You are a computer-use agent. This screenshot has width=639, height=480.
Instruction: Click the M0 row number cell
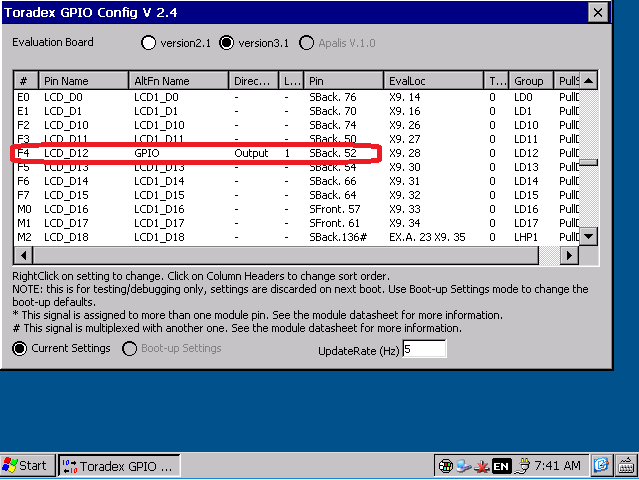coord(24,209)
